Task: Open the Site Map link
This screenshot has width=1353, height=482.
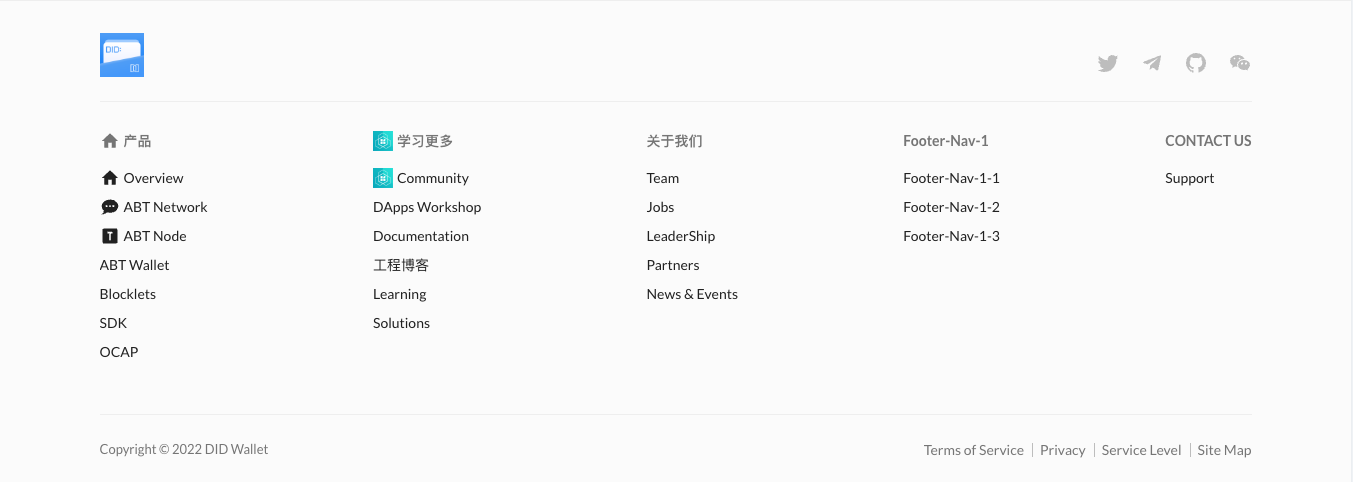Action: [x=1225, y=450]
